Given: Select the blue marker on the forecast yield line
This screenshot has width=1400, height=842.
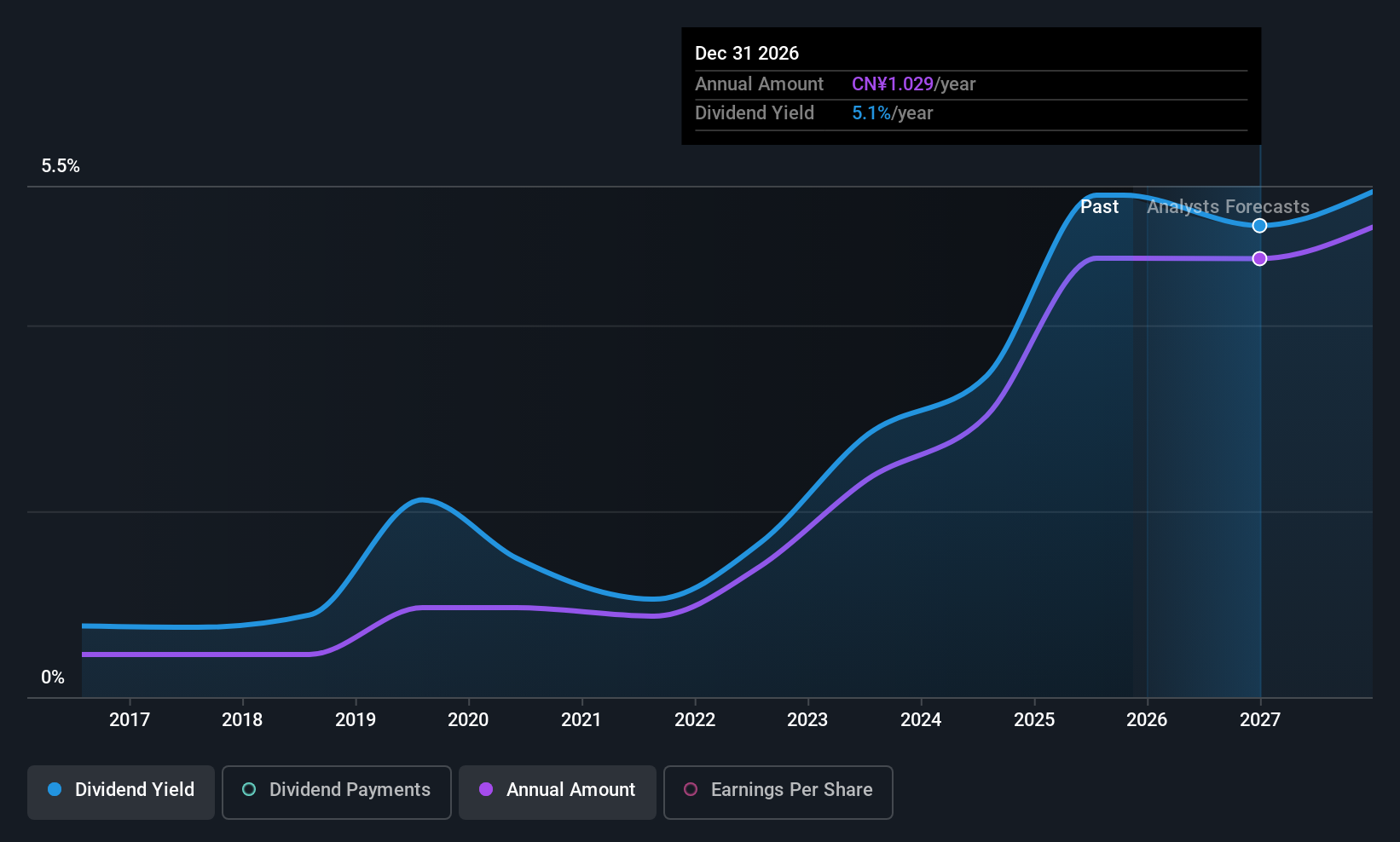Looking at the screenshot, I should 1260,225.
